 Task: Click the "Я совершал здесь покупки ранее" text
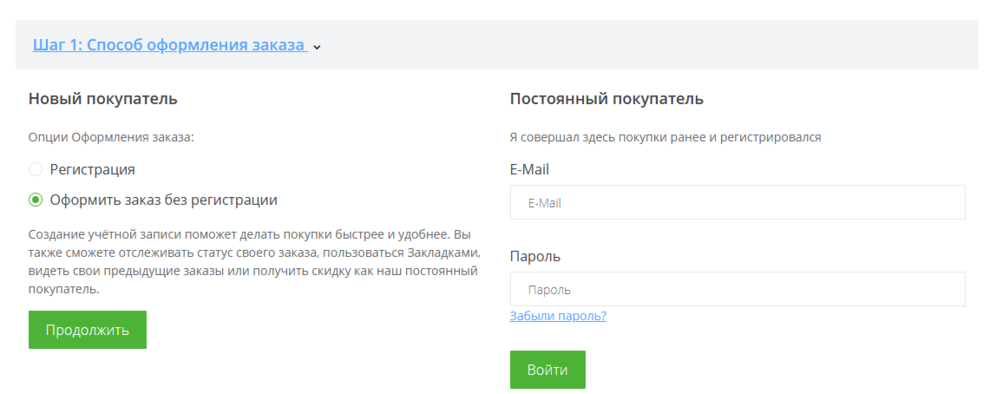607,138
